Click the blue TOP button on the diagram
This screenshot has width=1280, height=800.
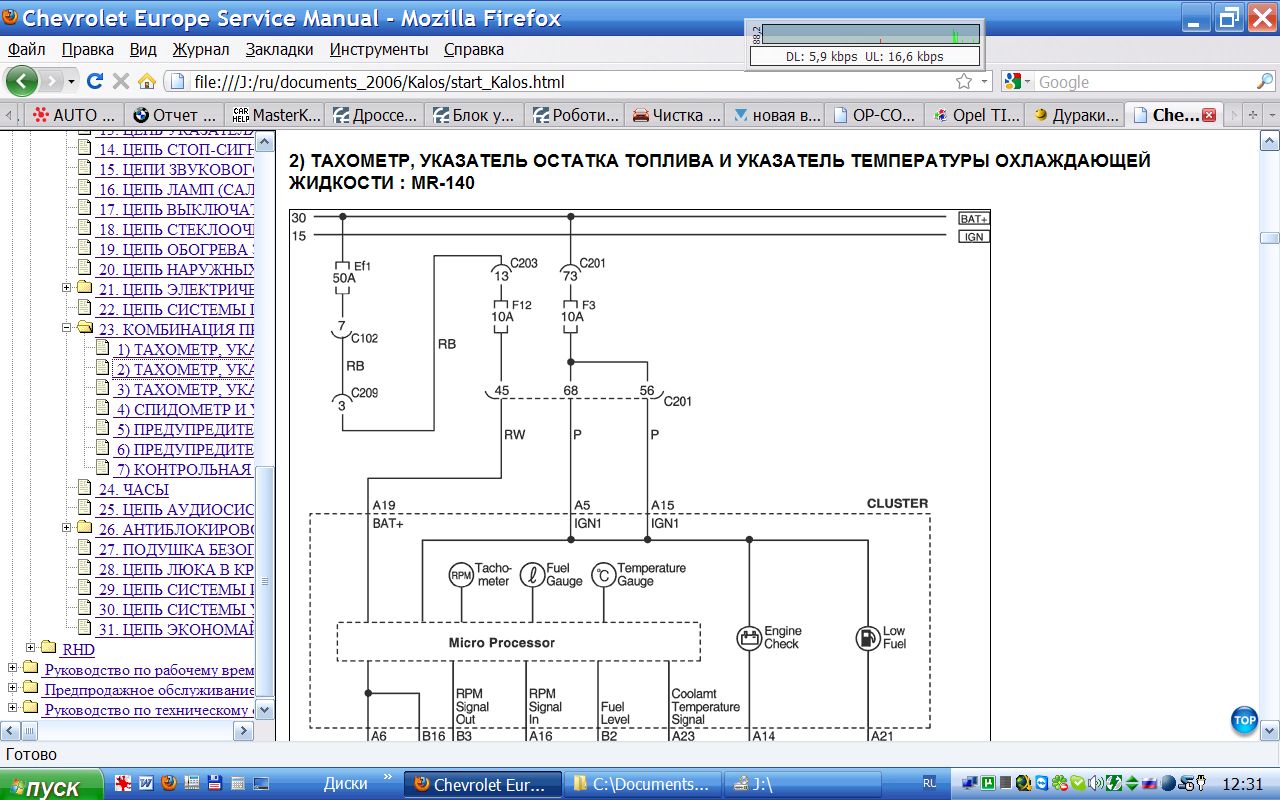[x=1244, y=720]
